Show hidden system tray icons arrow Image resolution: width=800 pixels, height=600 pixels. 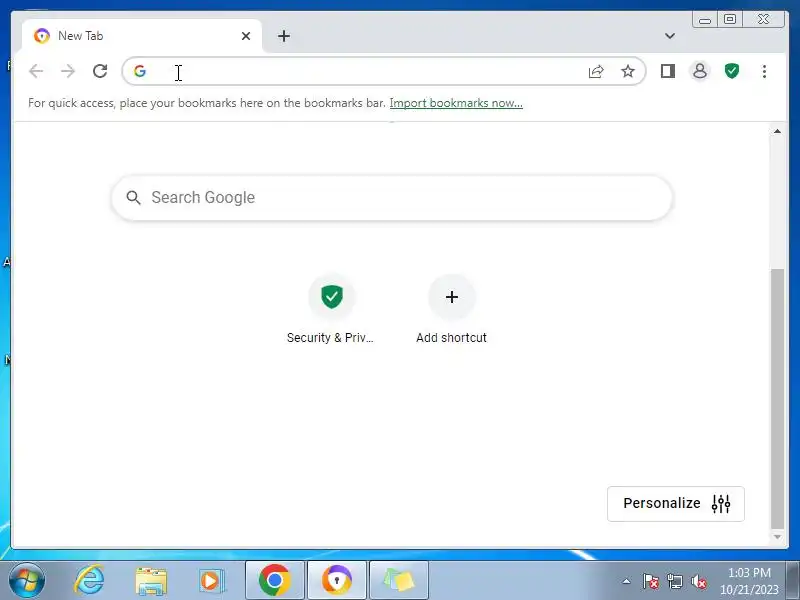626,581
